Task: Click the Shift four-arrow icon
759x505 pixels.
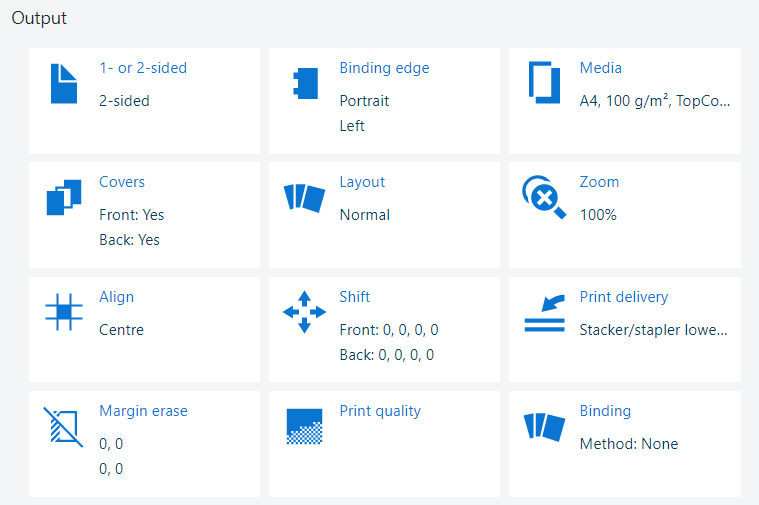Action: (304, 312)
